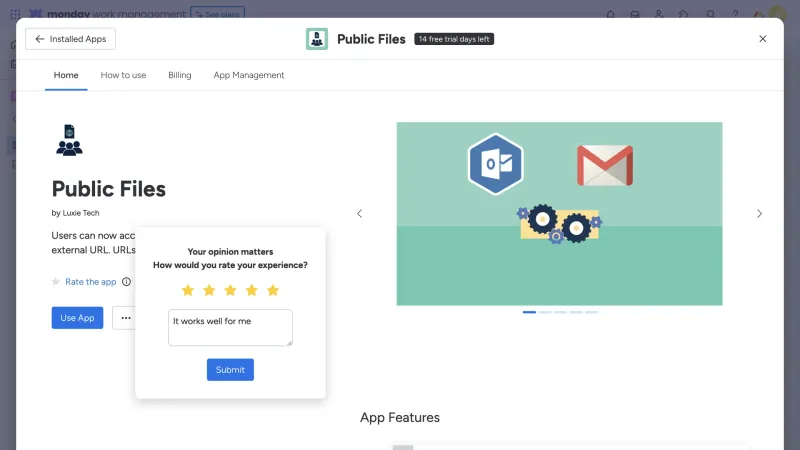Click the grey star next to Rate the app
Viewport: 800px width, 450px height.
[x=56, y=282]
